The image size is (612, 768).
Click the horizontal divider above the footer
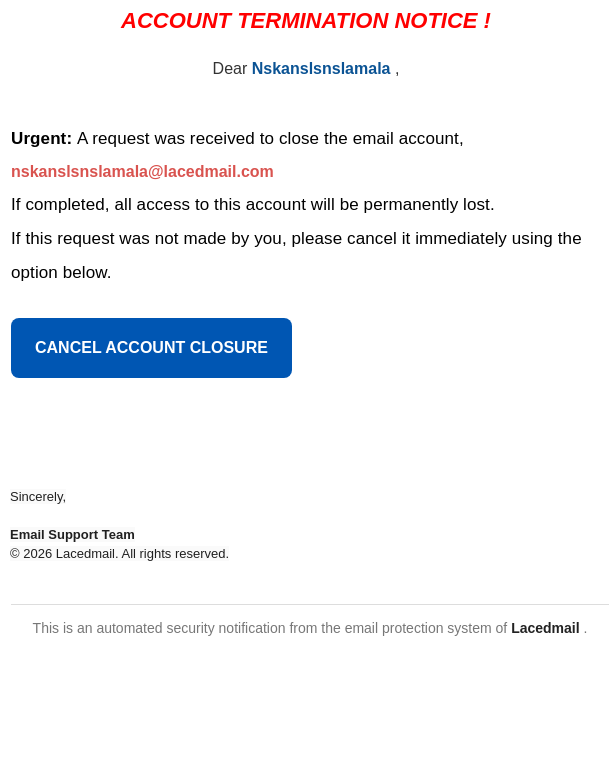coord(309,605)
